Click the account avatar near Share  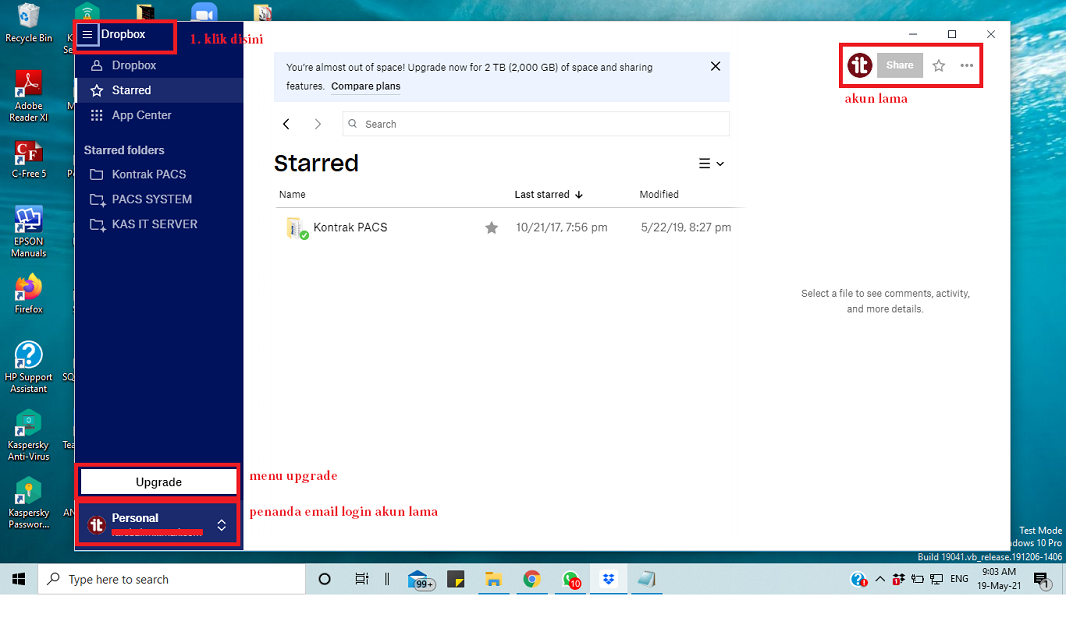tap(860, 65)
